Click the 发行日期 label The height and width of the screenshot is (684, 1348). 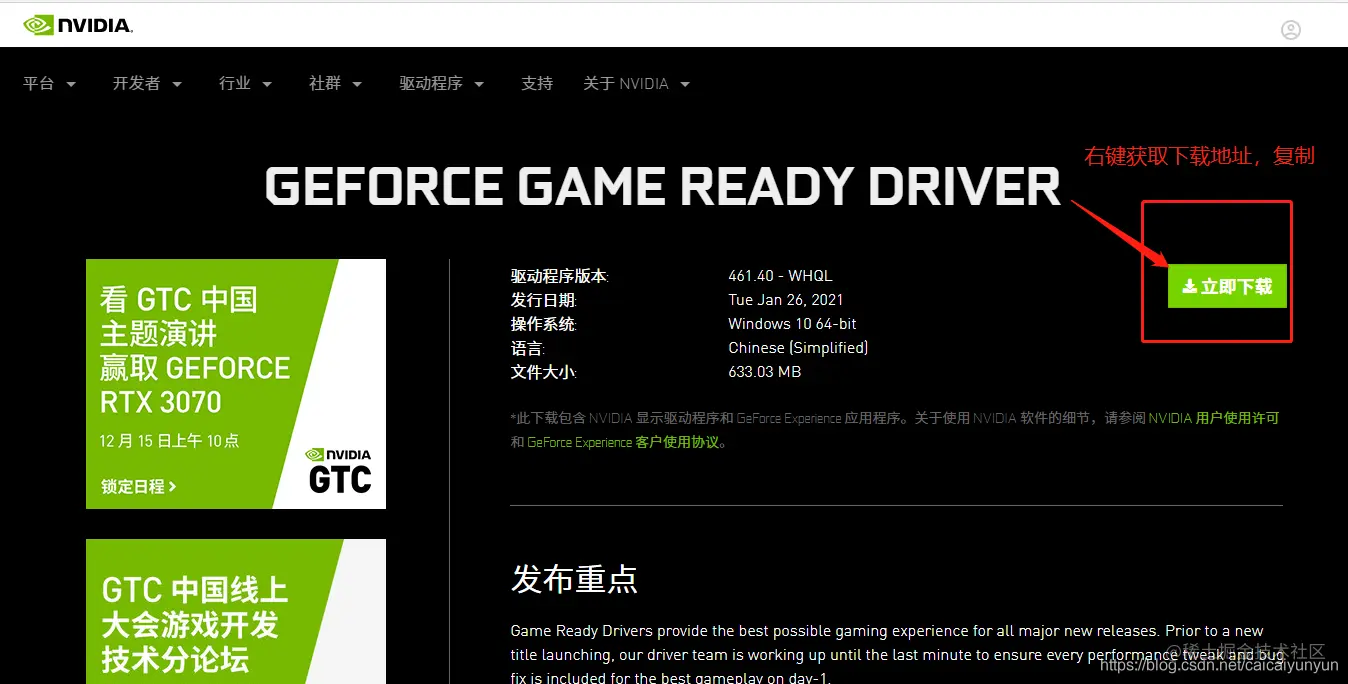click(x=543, y=300)
